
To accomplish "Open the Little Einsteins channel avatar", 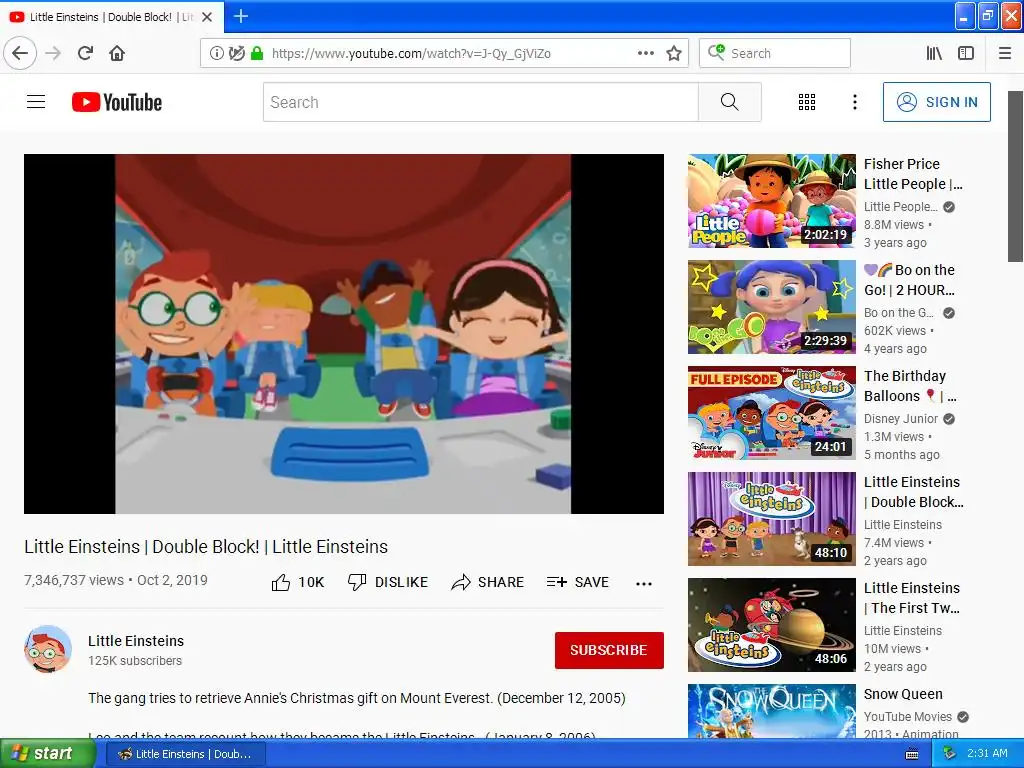I will tap(48, 649).
